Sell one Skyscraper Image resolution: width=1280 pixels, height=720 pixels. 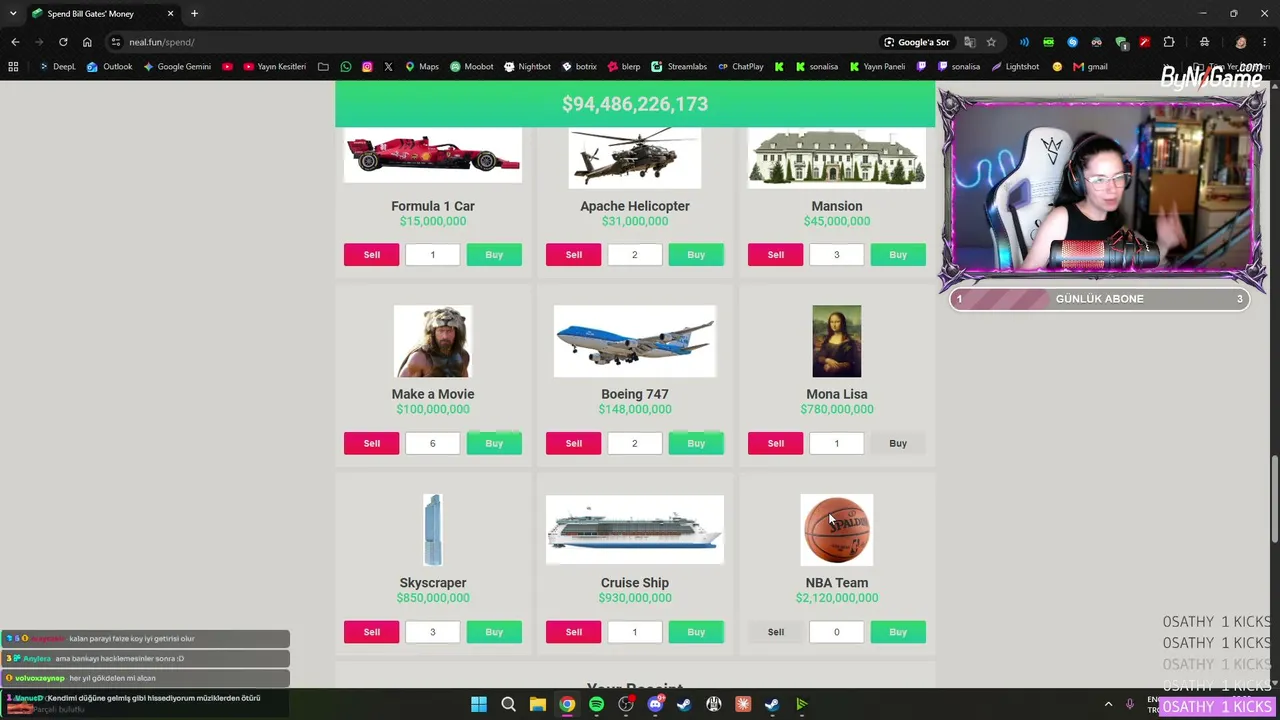371,632
